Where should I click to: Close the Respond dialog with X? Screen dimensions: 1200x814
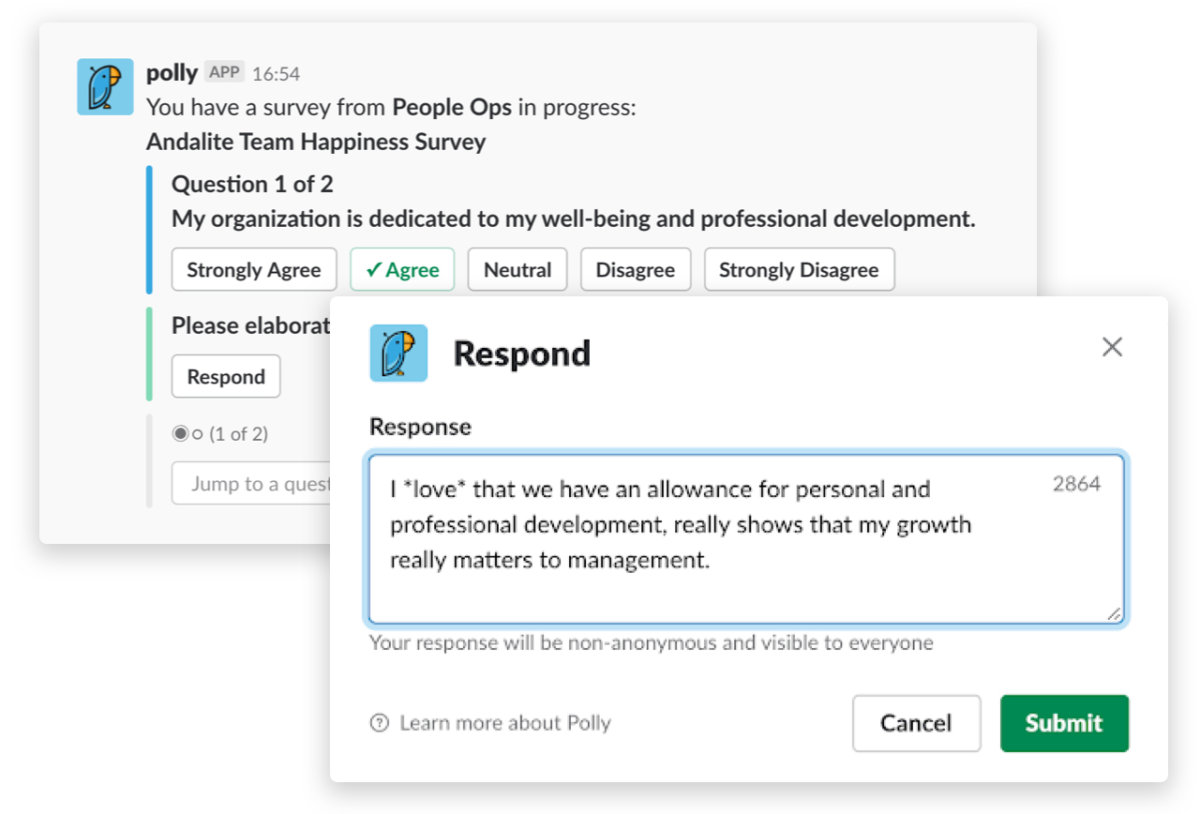(1112, 347)
